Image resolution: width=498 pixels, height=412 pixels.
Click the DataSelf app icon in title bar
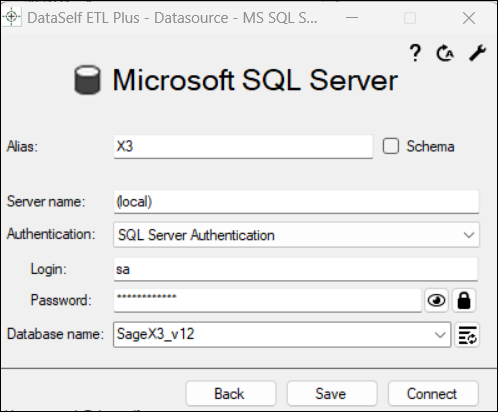coord(11,17)
